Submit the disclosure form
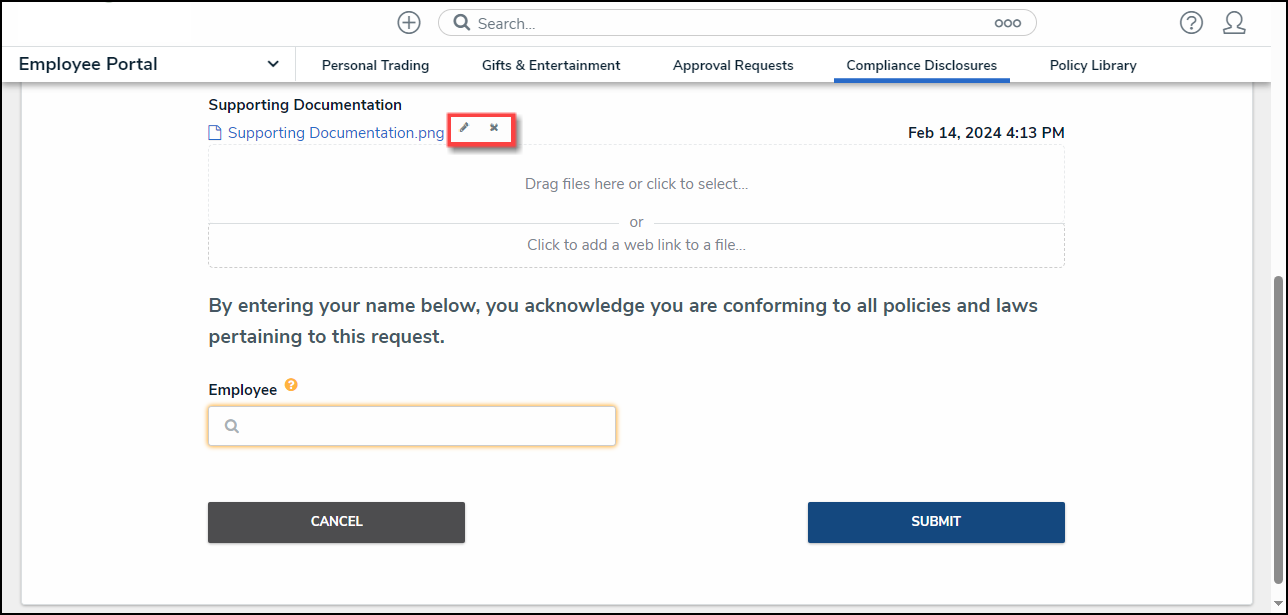1288x615 pixels. click(x=936, y=522)
